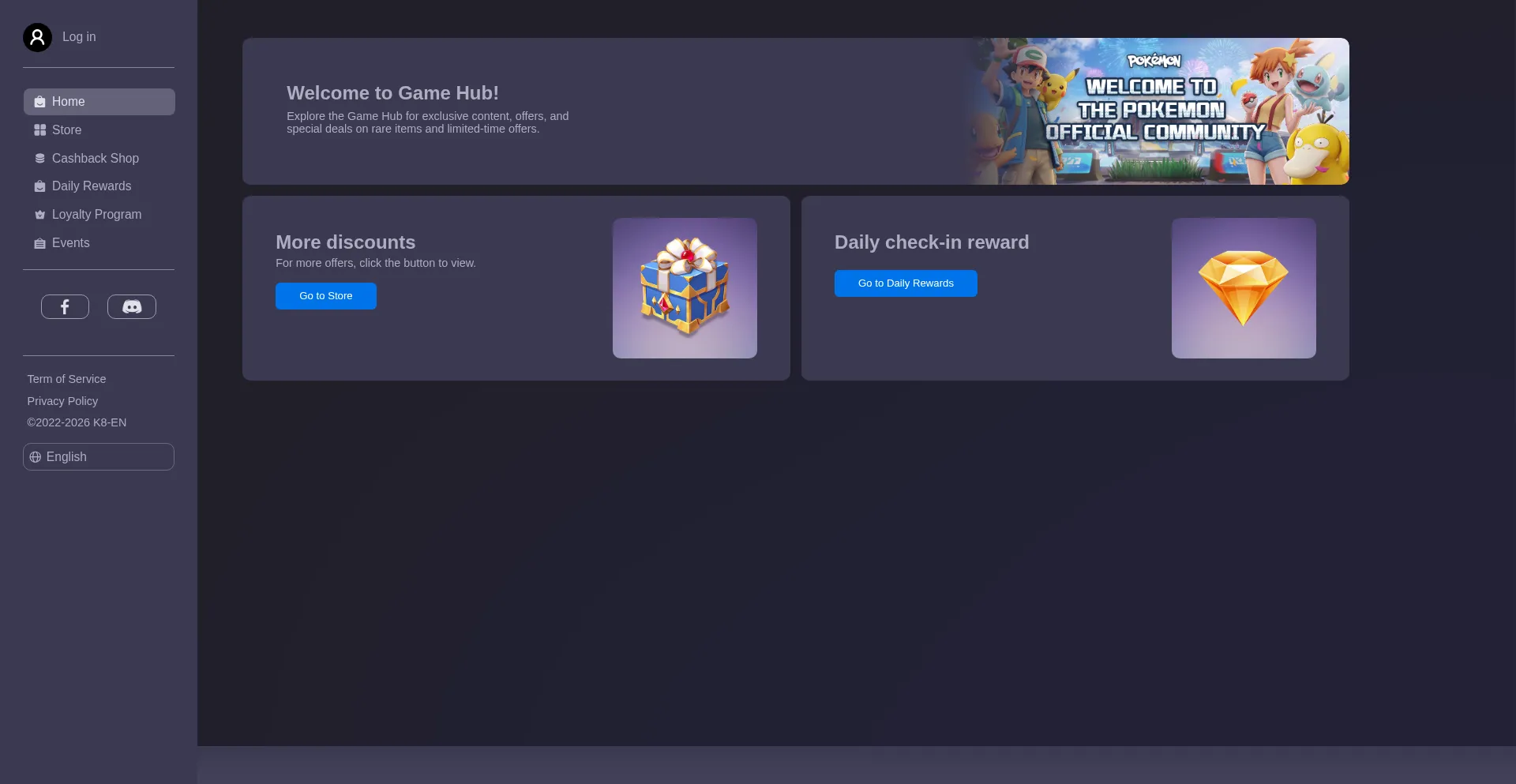Viewport: 1516px width, 784px height.
Task: Click the orange diamond reward image
Action: [1244, 288]
